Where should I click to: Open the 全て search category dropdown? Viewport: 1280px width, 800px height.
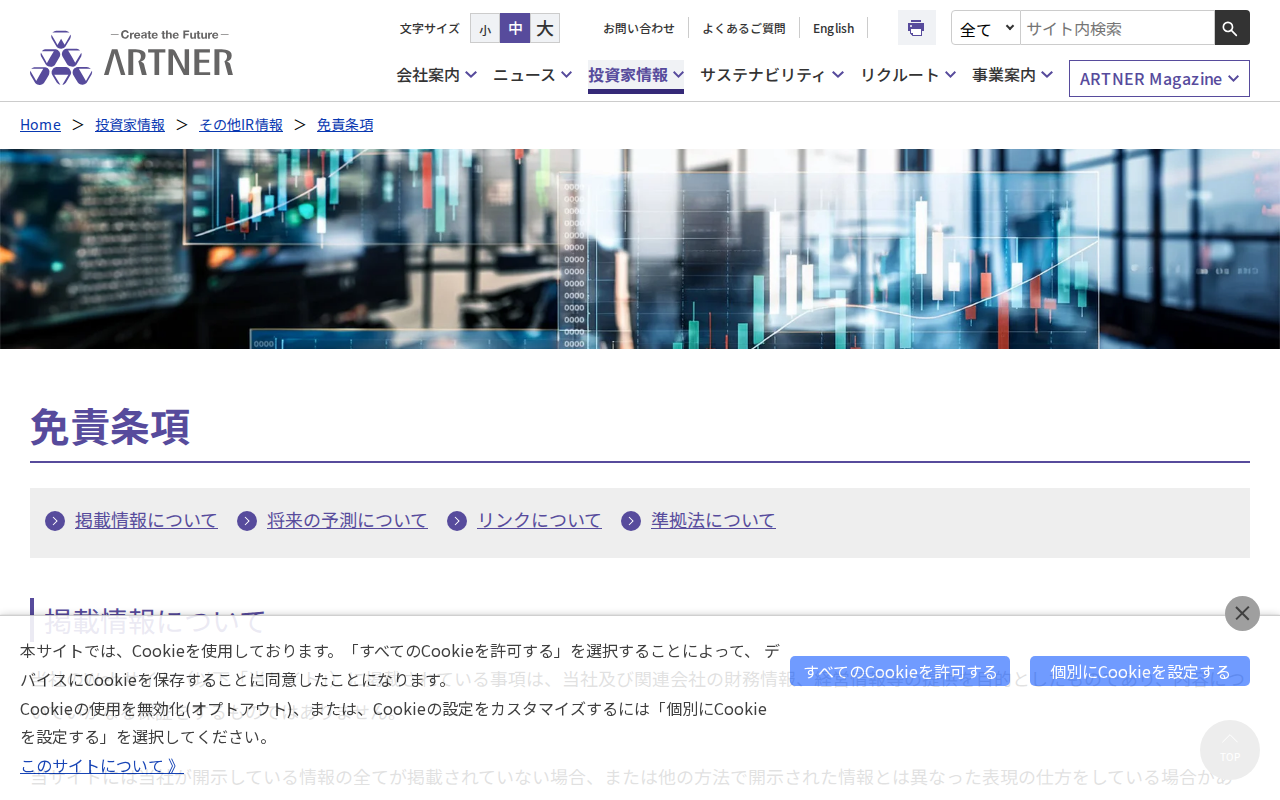986,28
